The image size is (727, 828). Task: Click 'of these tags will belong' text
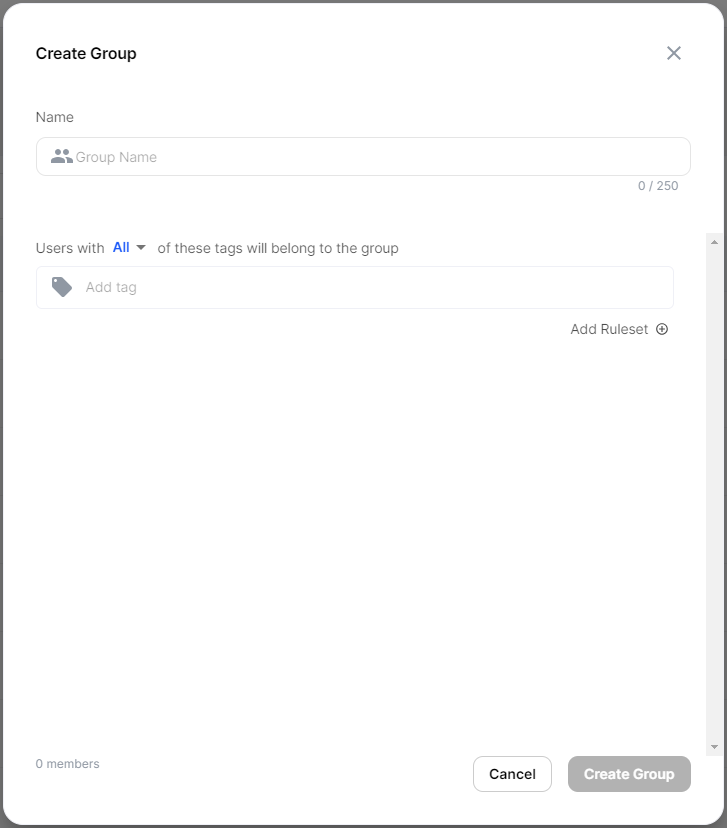[278, 248]
